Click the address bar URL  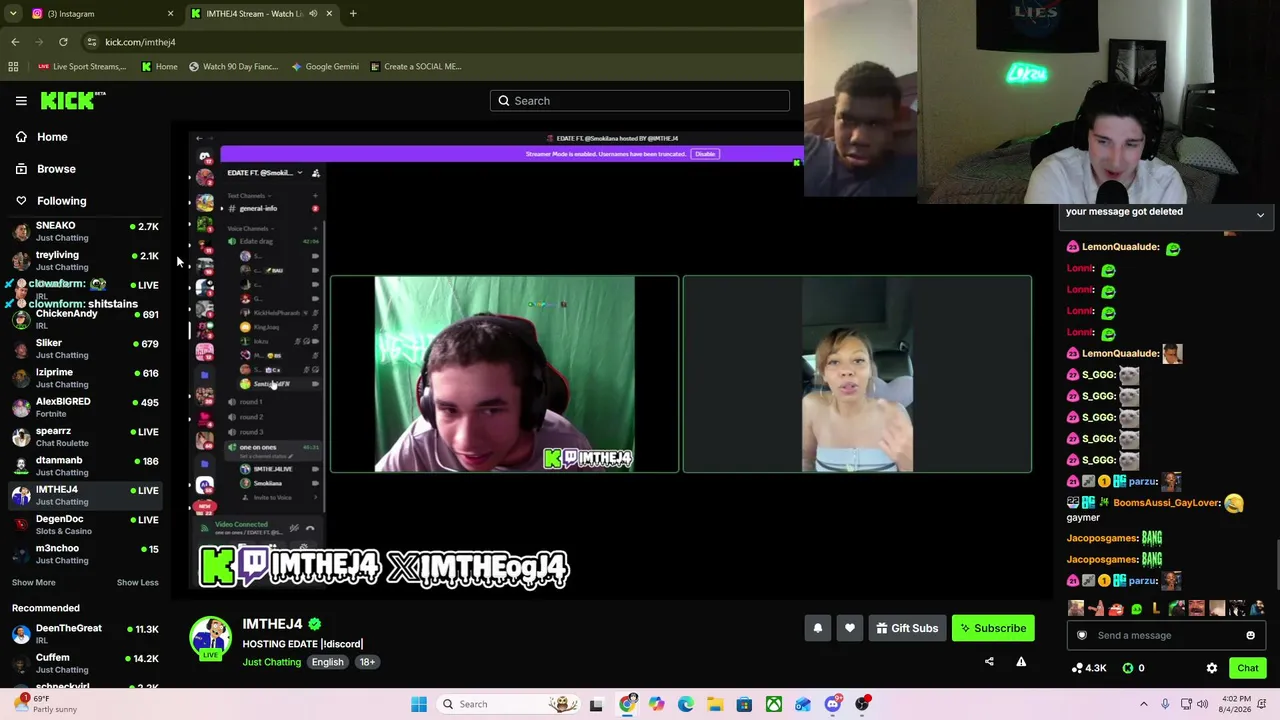point(140,42)
